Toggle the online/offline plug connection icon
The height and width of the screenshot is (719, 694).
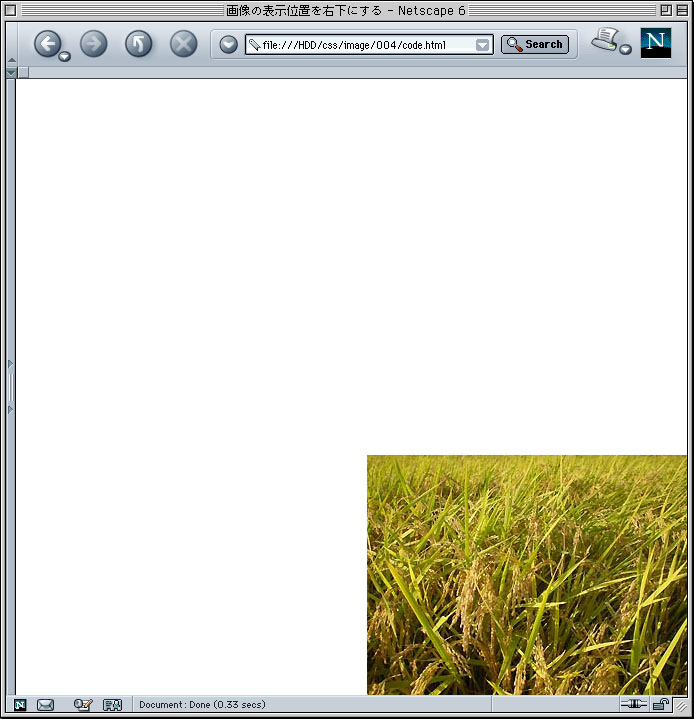pos(633,704)
